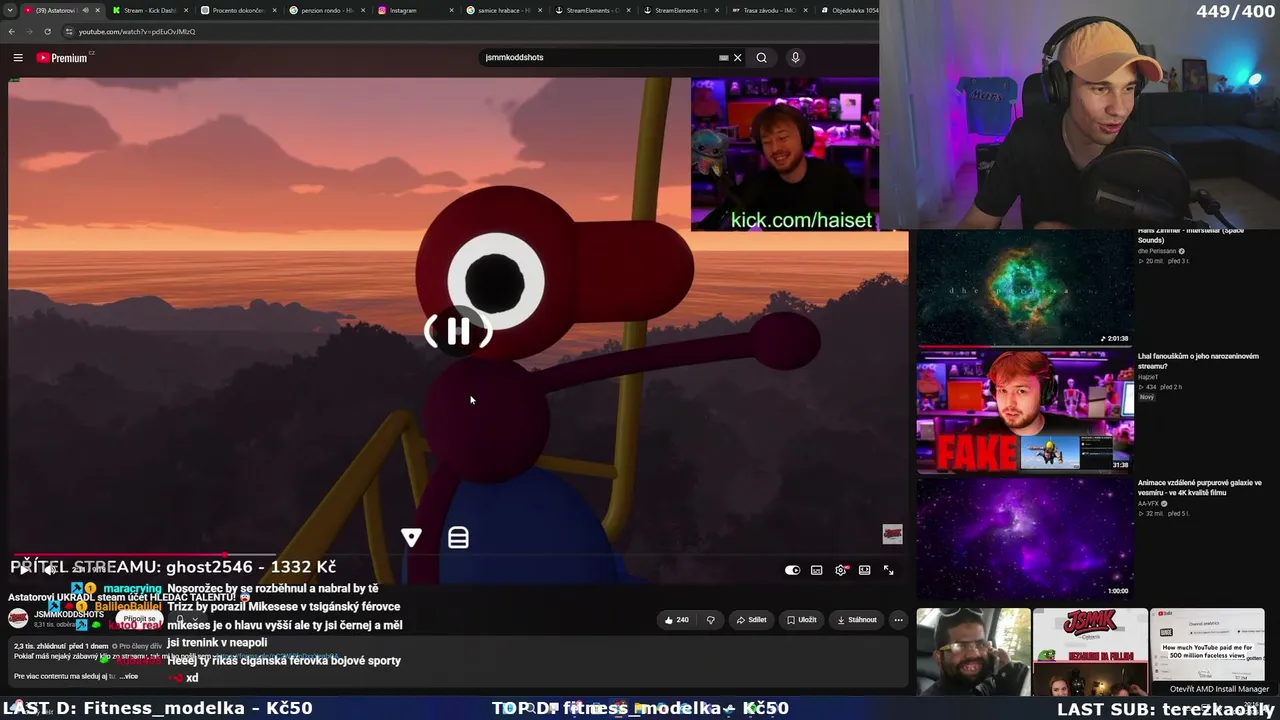Open the JSMMK red logo thumbnail
The width and height of the screenshot is (1280, 720).
pos(1090,651)
